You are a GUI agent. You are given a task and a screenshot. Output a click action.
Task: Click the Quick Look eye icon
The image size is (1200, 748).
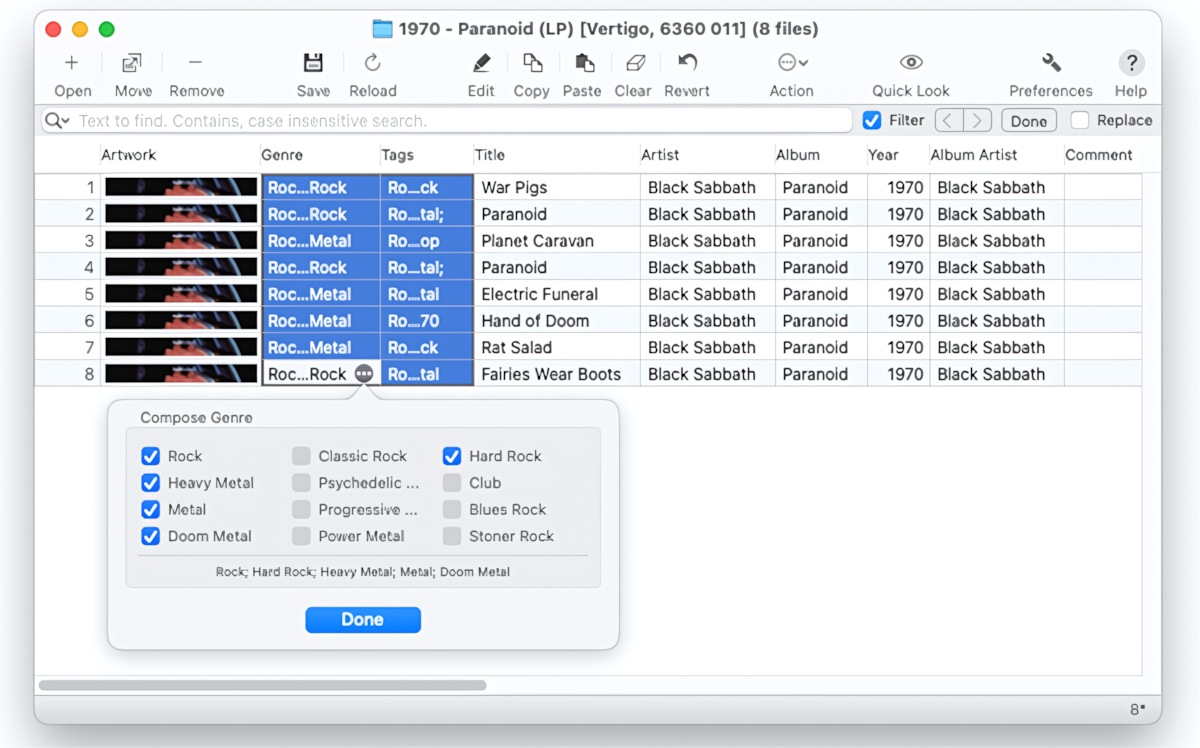click(911, 63)
